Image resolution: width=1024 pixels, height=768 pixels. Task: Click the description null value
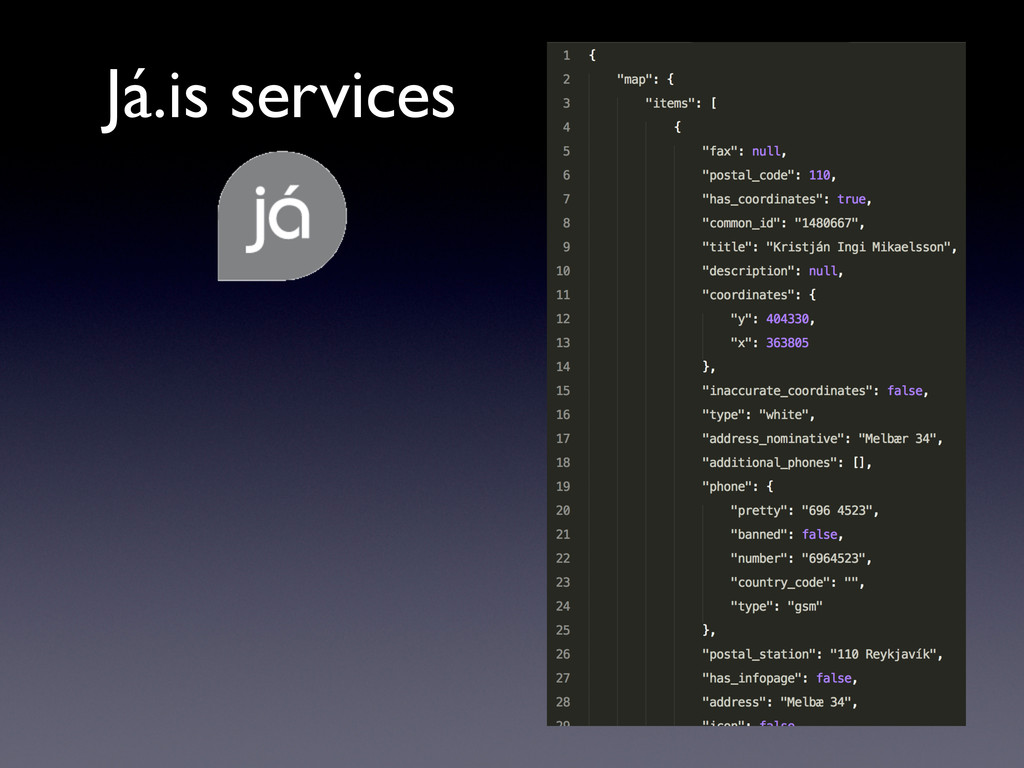(823, 271)
